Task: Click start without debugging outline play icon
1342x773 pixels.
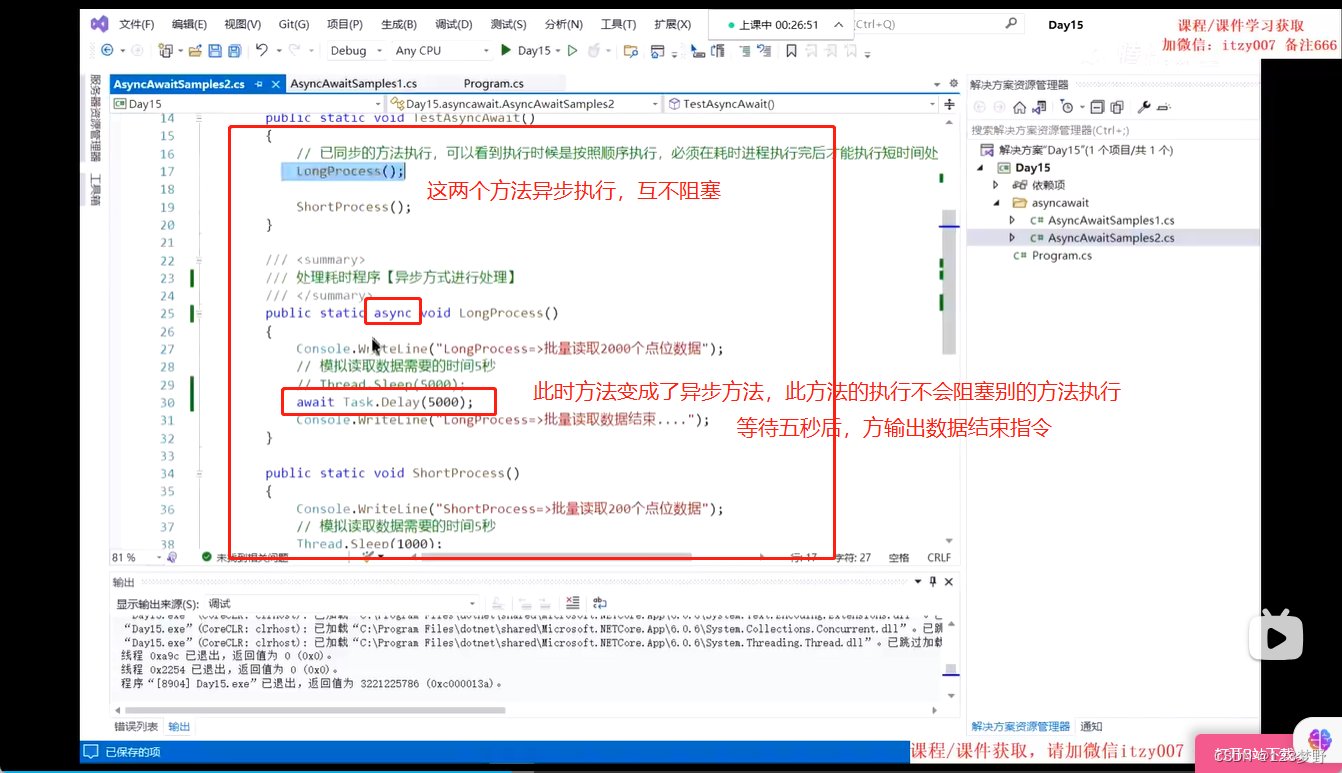Action: [x=573, y=50]
